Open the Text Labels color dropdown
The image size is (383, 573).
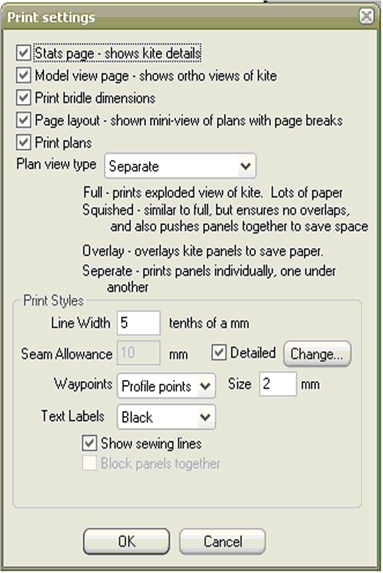166,417
